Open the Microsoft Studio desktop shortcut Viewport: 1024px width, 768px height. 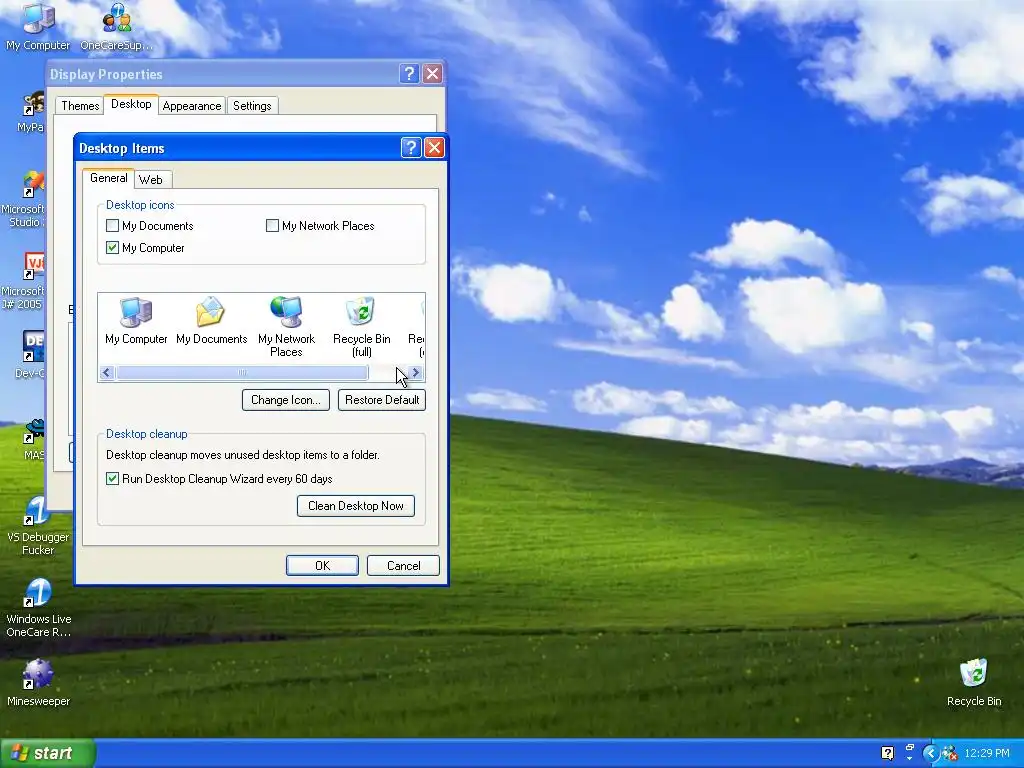23,199
